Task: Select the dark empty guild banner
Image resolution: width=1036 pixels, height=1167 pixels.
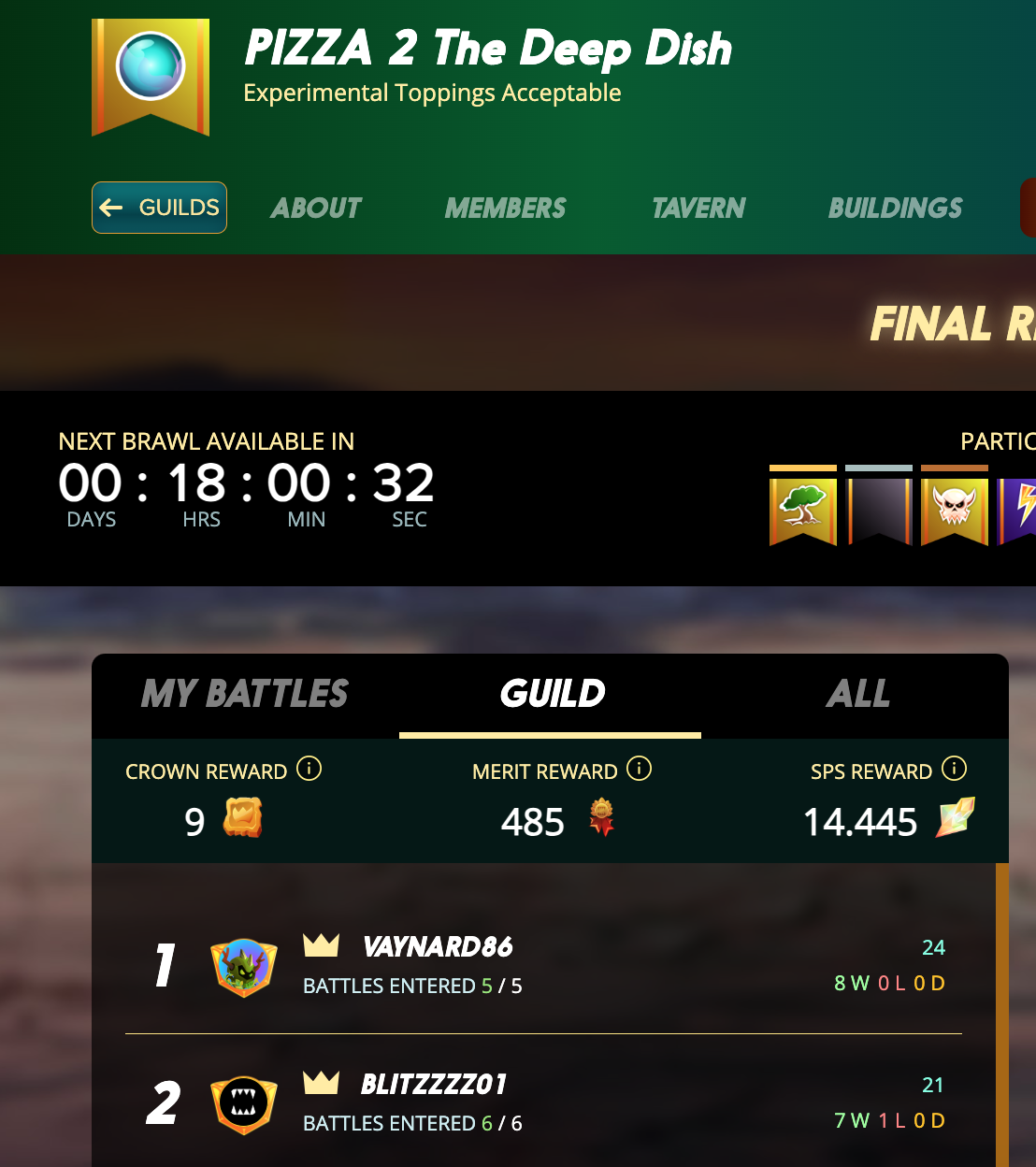Action: click(879, 511)
